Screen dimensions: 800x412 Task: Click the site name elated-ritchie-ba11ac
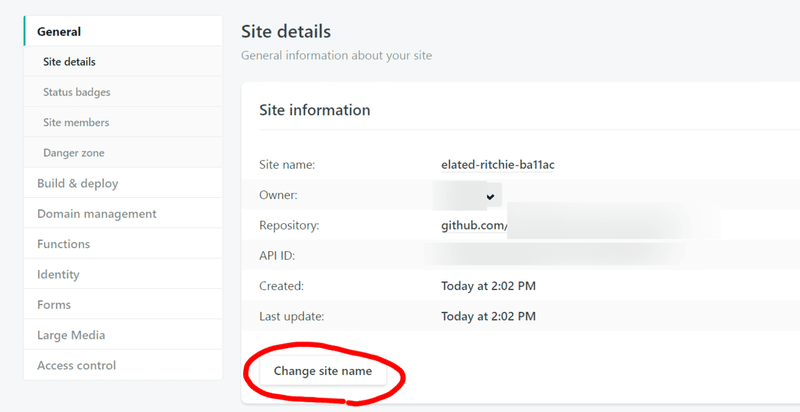[x=498, y=164]
